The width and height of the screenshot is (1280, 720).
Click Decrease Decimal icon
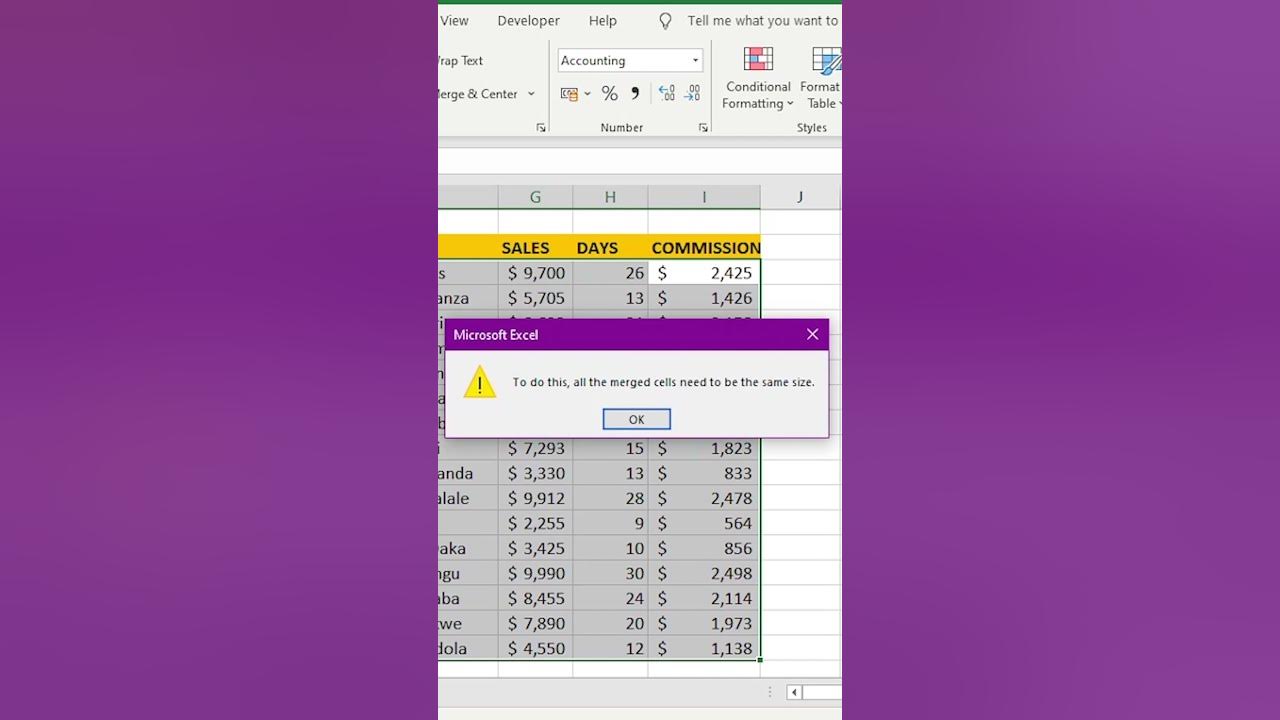[x=692, y=94]
